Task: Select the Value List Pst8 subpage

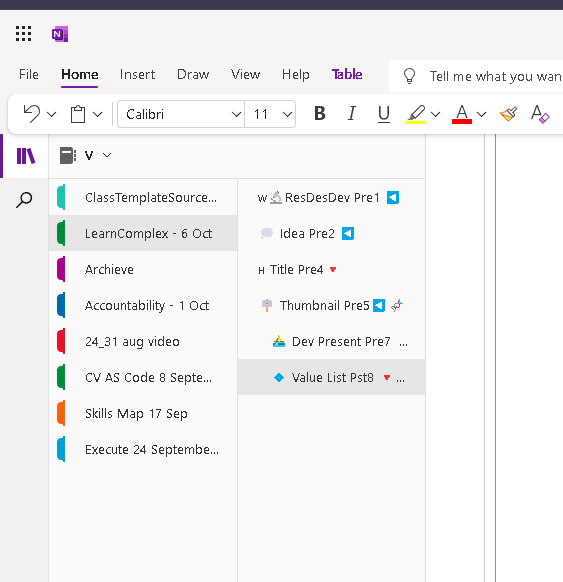Action: 331,377
